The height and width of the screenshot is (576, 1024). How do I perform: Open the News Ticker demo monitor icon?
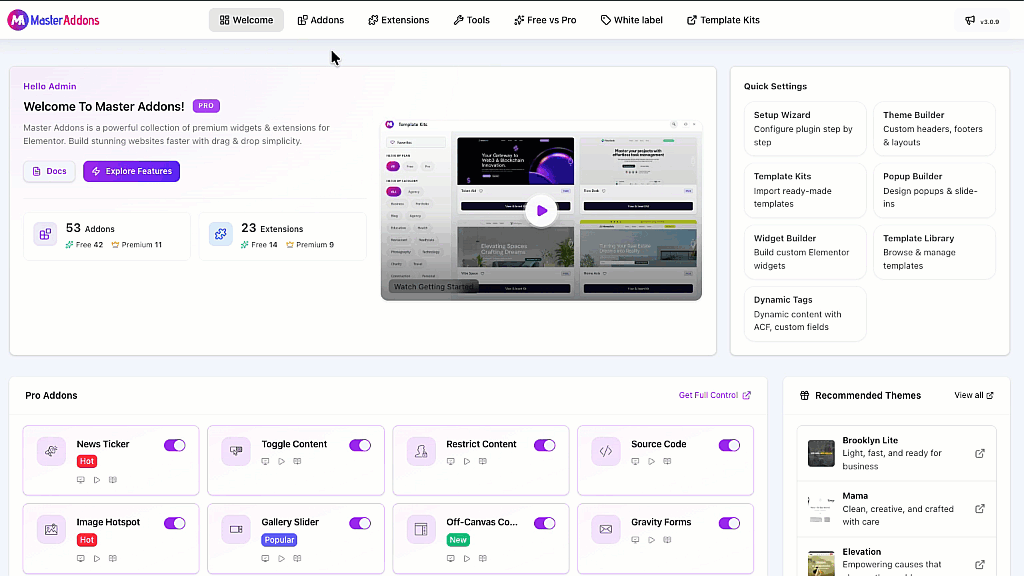tap(81, 480)
